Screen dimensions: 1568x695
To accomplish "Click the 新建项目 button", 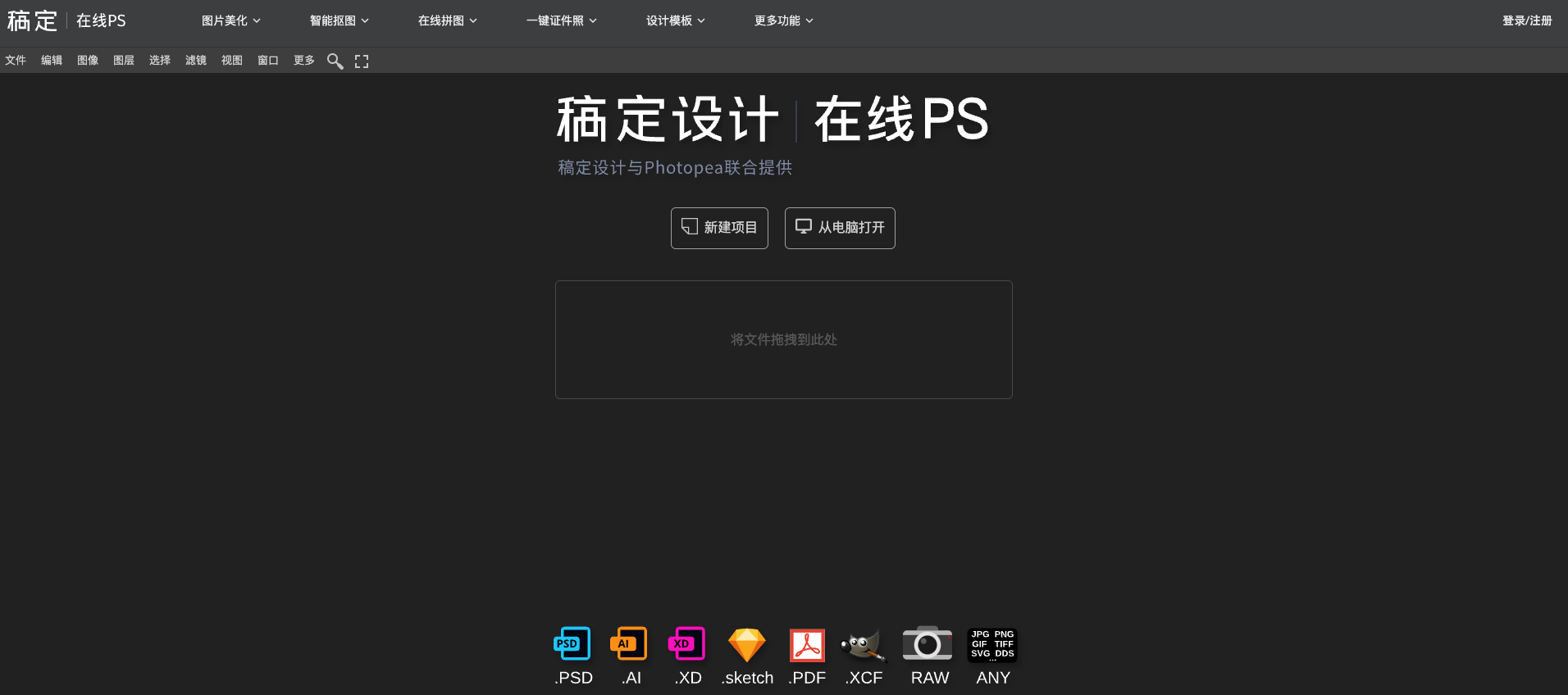I will (x=719, y=228).
